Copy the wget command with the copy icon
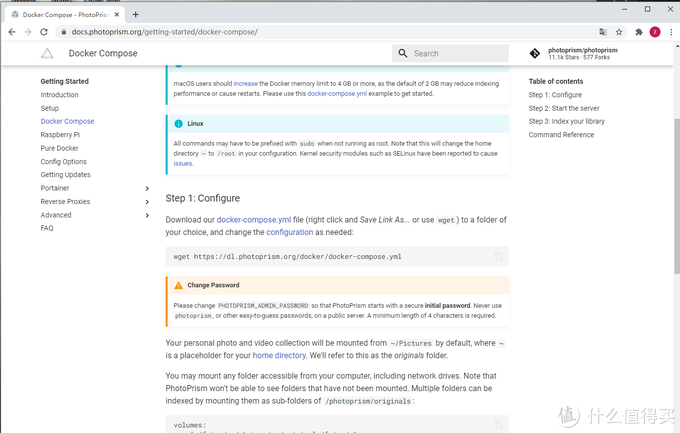 499,256
